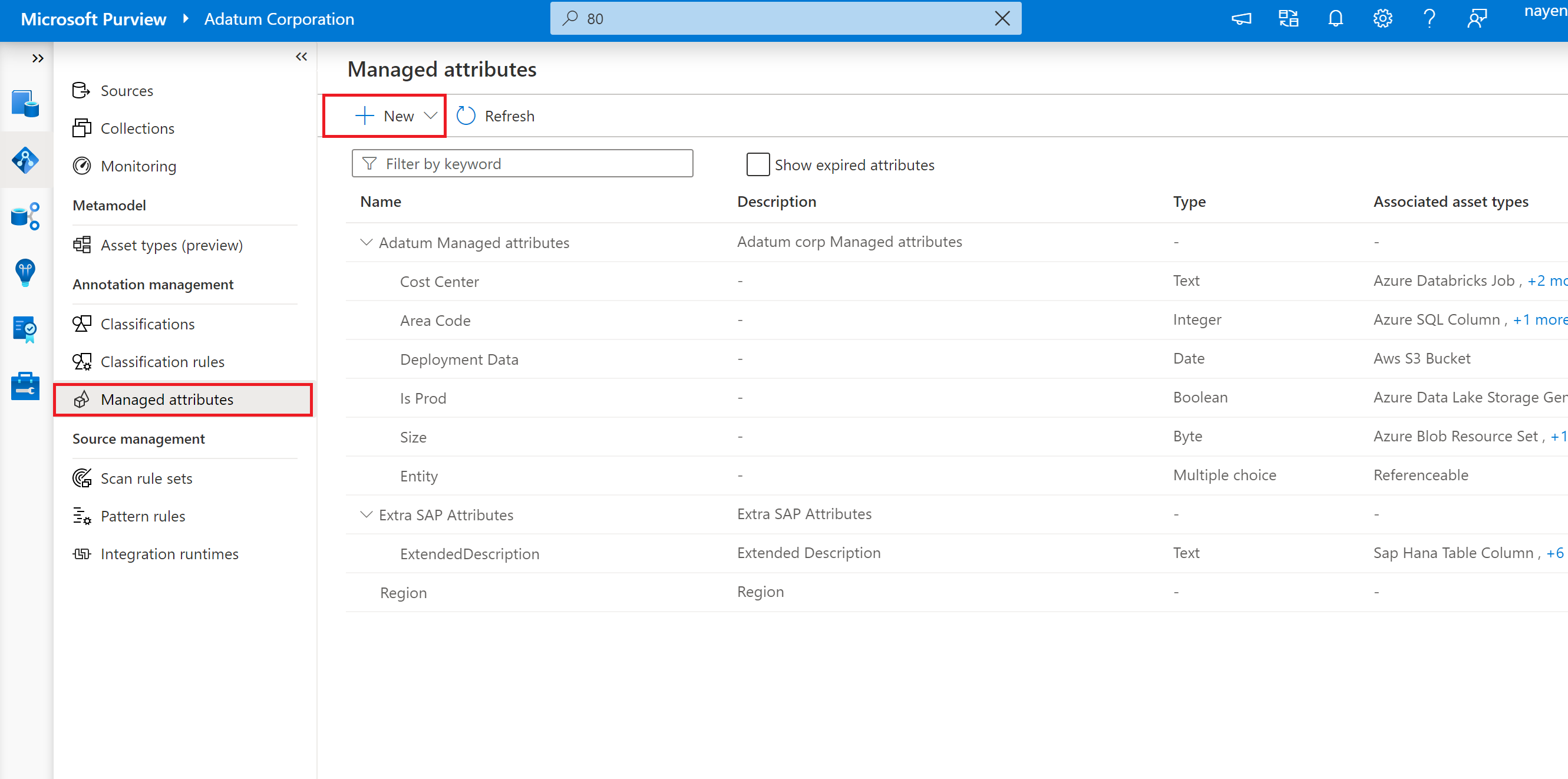The image size is (1568, 779).
Task: Click the Filter by keyword field
Action: (x=522, y=163)
